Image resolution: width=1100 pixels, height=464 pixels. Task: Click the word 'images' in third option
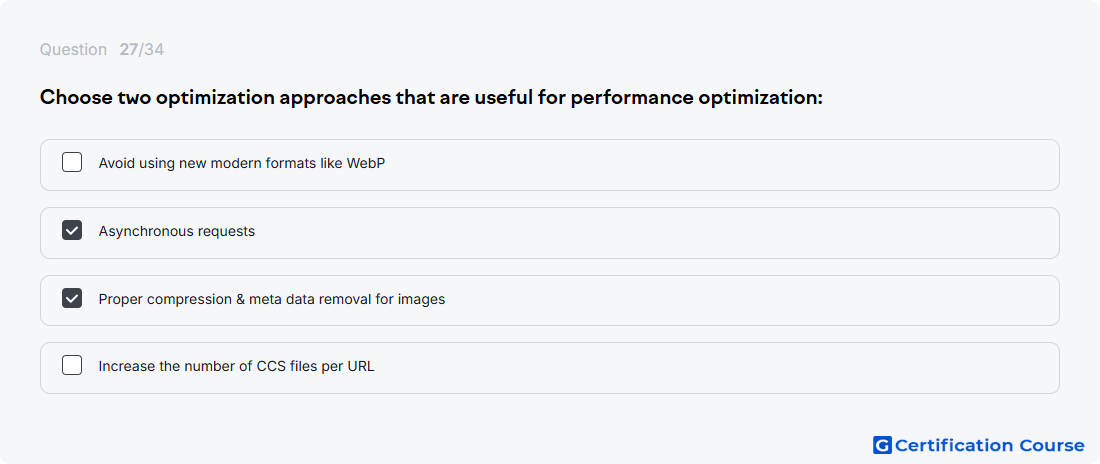[x=421, y=300]
